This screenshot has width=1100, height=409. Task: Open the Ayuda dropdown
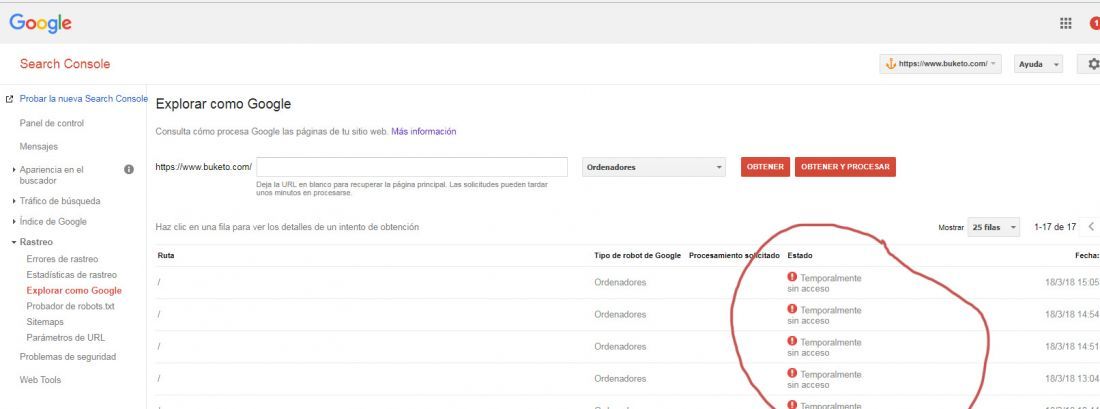(1038, 64)
